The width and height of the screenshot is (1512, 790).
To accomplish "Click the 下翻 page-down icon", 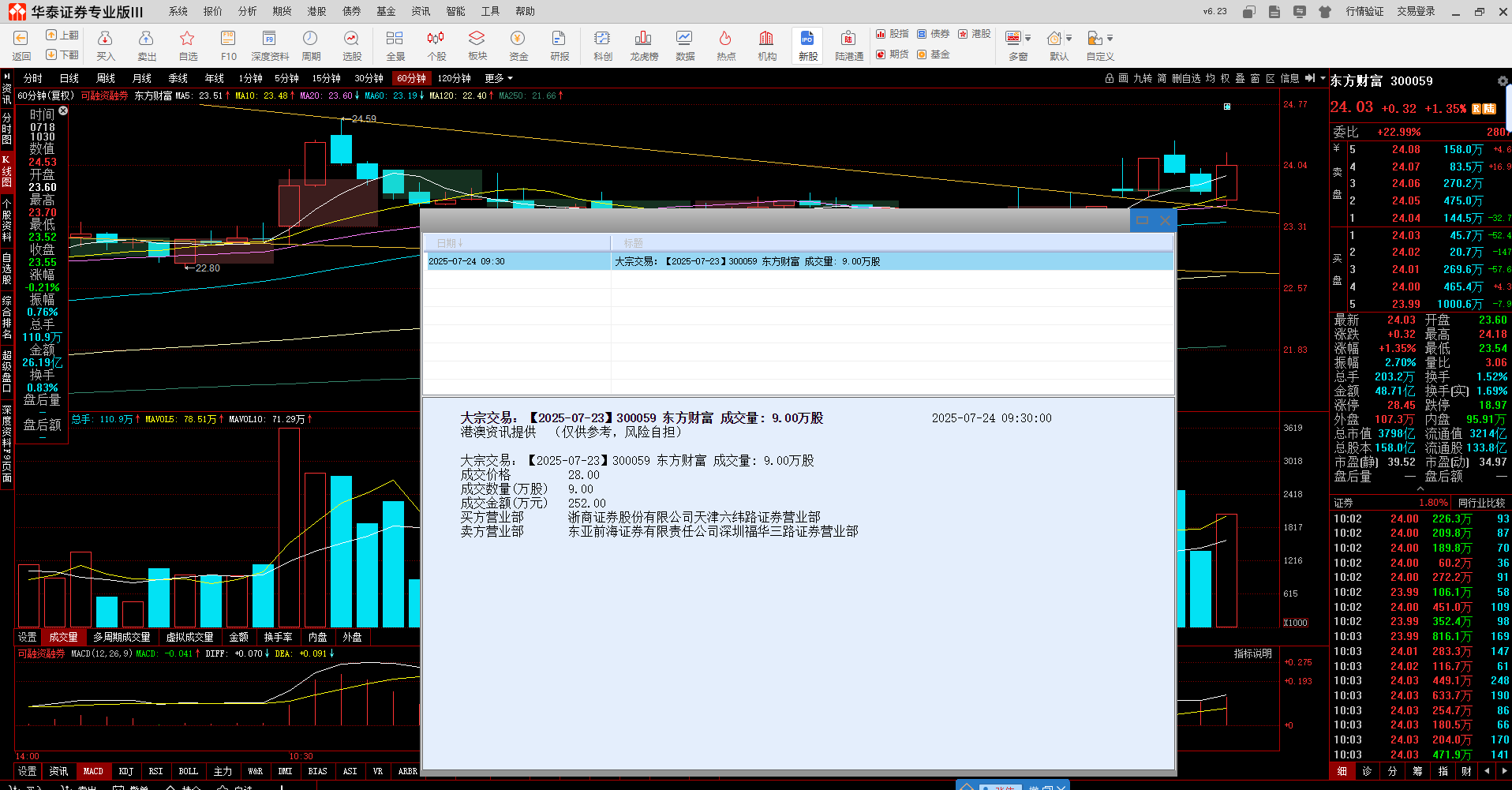I will tap(62, 55).
